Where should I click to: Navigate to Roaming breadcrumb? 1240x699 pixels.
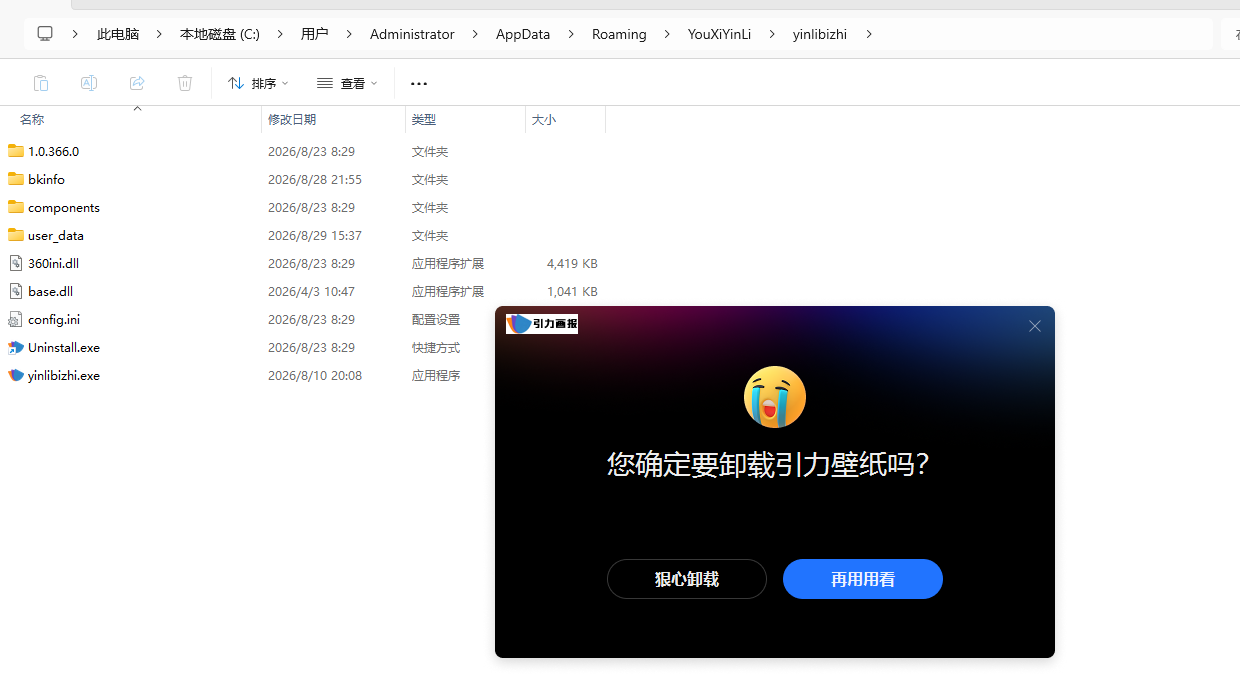619,34
